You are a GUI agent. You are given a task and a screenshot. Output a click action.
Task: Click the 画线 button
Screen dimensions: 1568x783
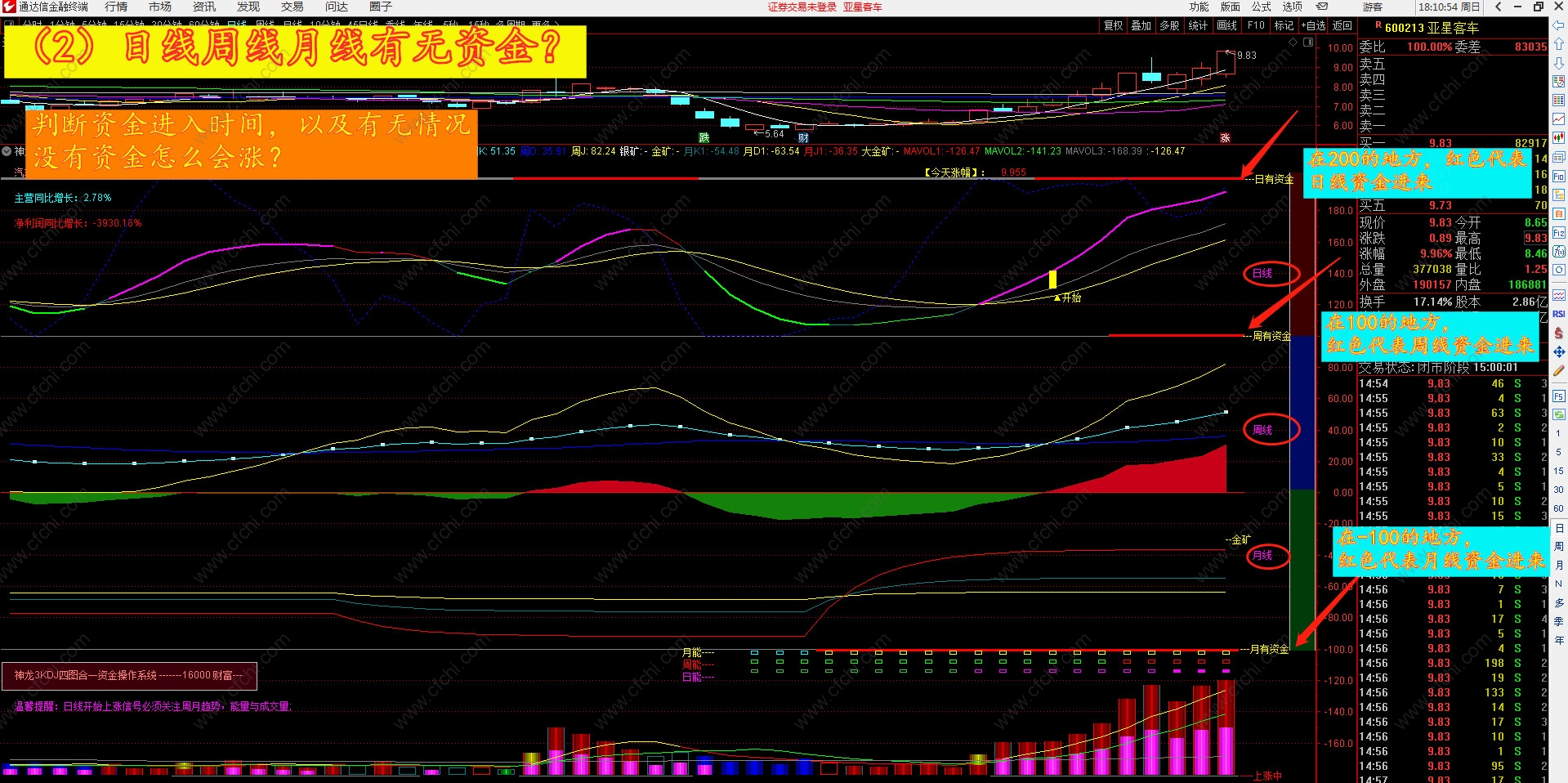point(1226,25)
